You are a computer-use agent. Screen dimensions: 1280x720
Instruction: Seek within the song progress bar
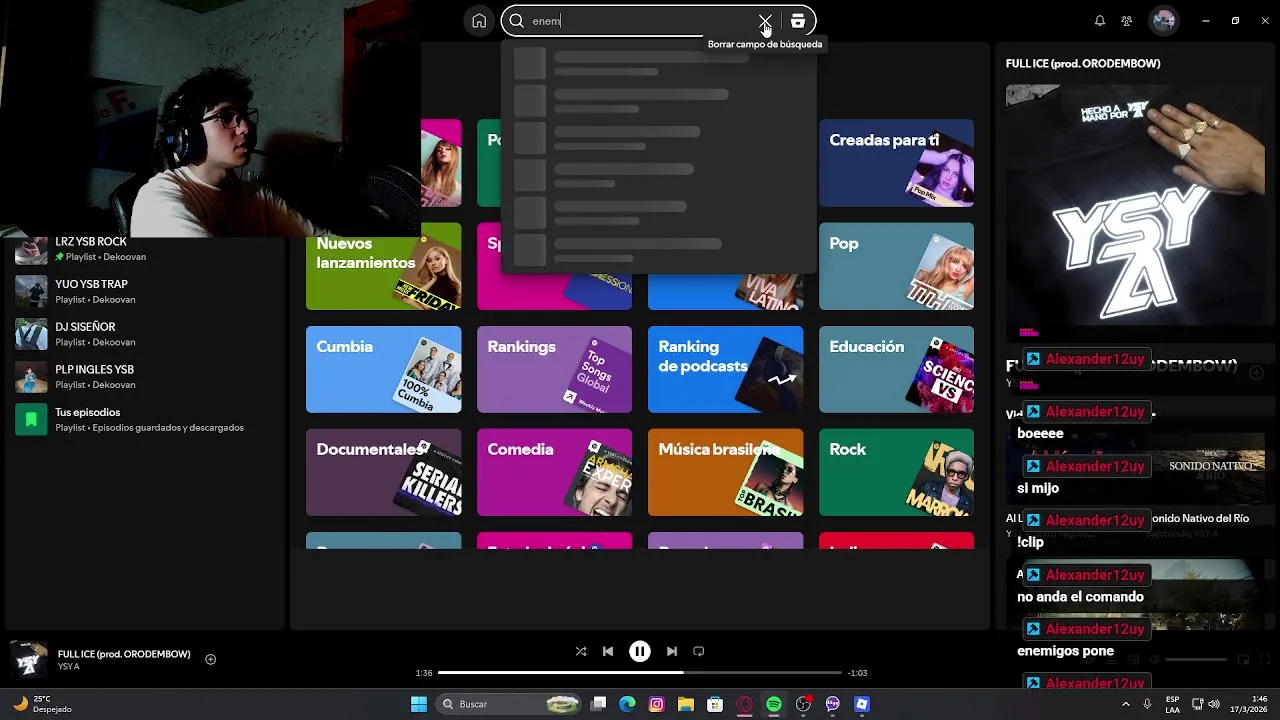pos(640,673)
